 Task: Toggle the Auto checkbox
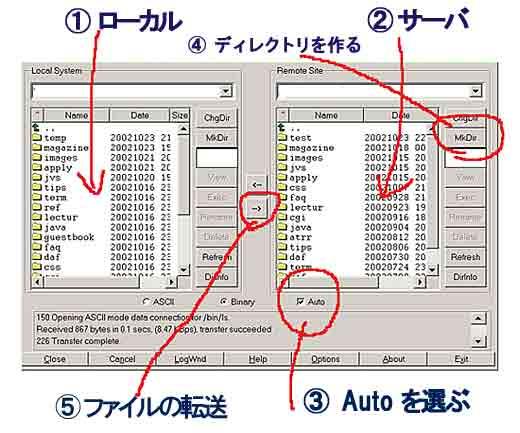click(x=300, y=302)
